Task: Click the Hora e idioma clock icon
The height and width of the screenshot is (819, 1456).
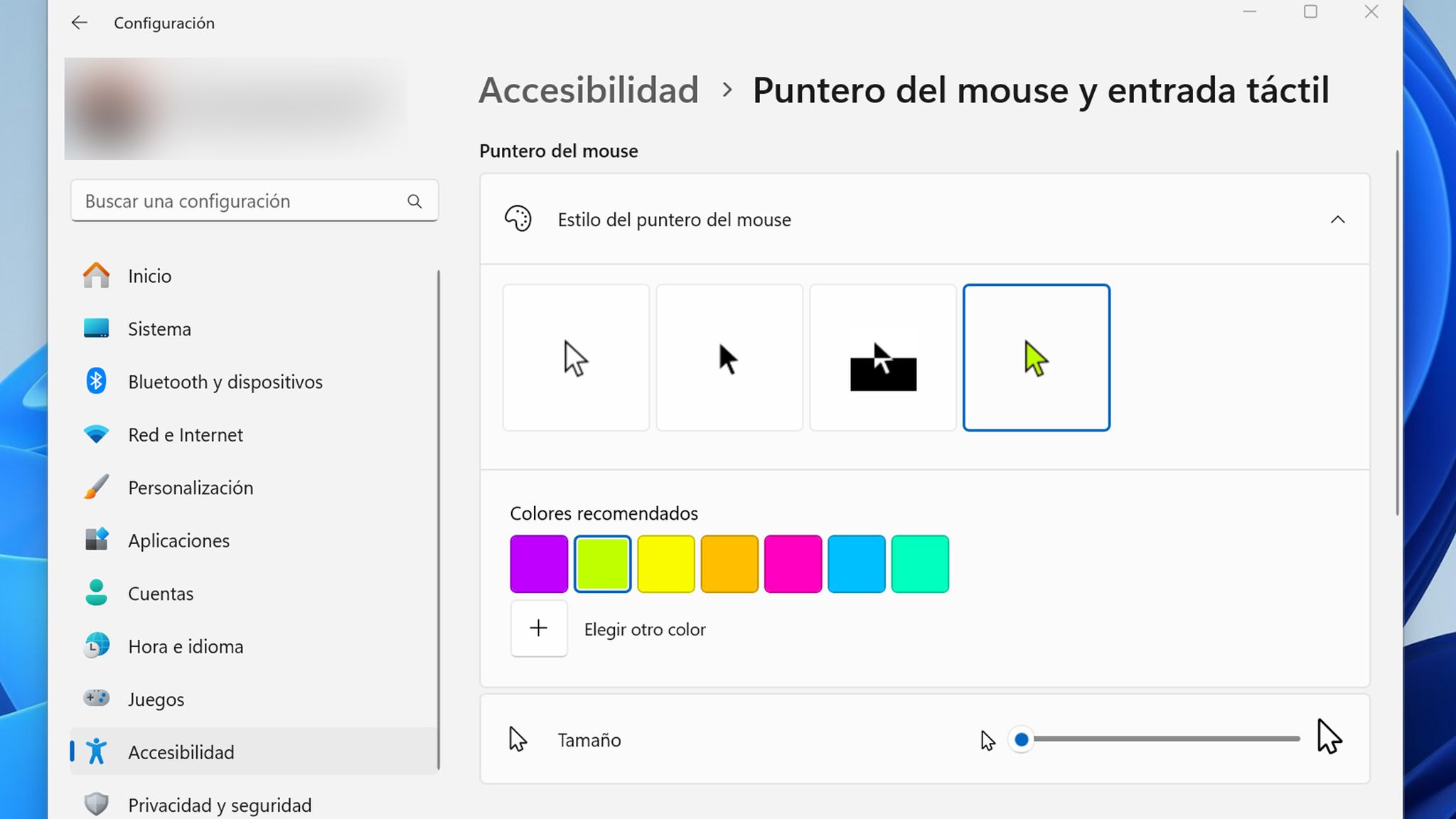Action: pyautogui.click(x=97, y=646)
